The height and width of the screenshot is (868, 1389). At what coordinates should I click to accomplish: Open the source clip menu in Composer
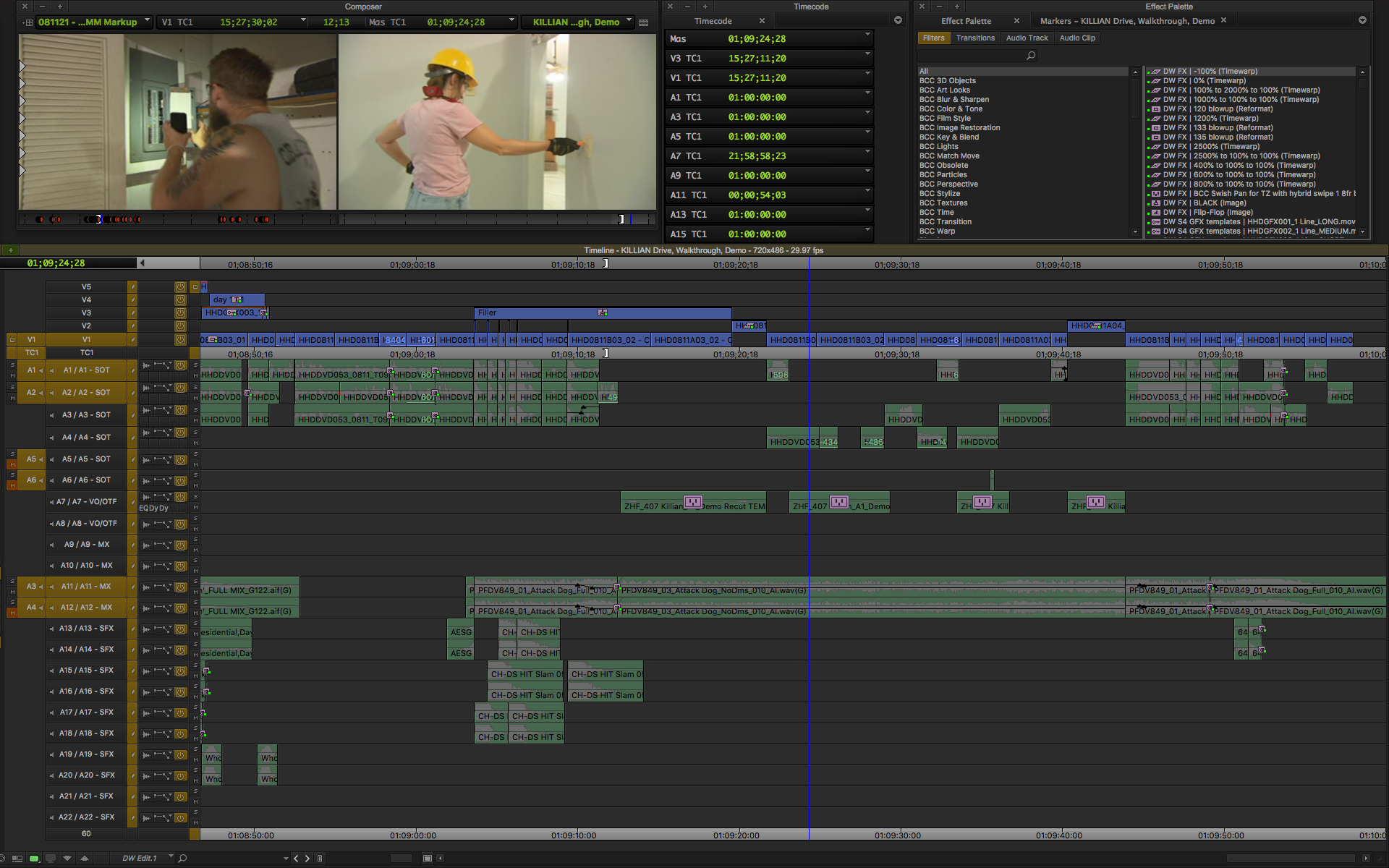pos(95,22)
